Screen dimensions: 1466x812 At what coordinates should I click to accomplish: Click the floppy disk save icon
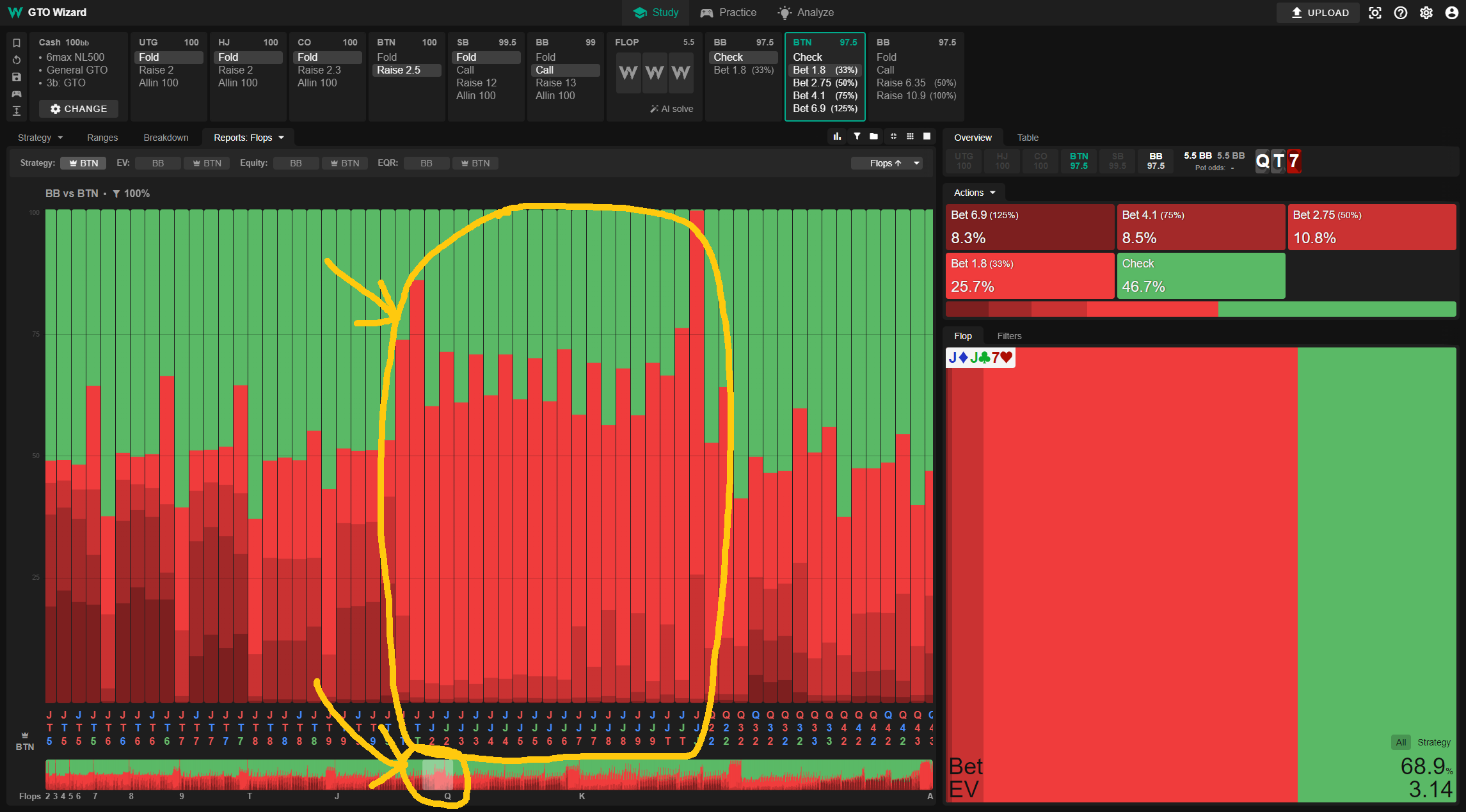(17, 77)
